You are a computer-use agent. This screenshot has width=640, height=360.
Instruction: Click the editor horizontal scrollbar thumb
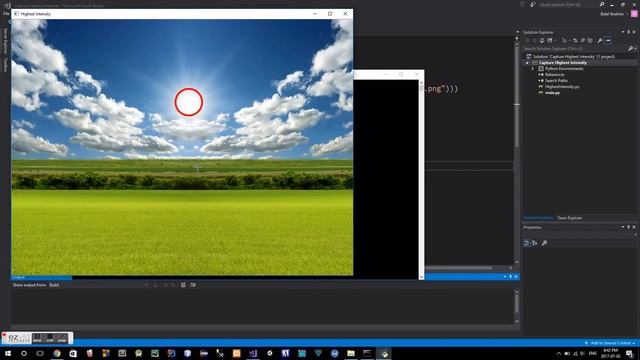tap(458, 268)
